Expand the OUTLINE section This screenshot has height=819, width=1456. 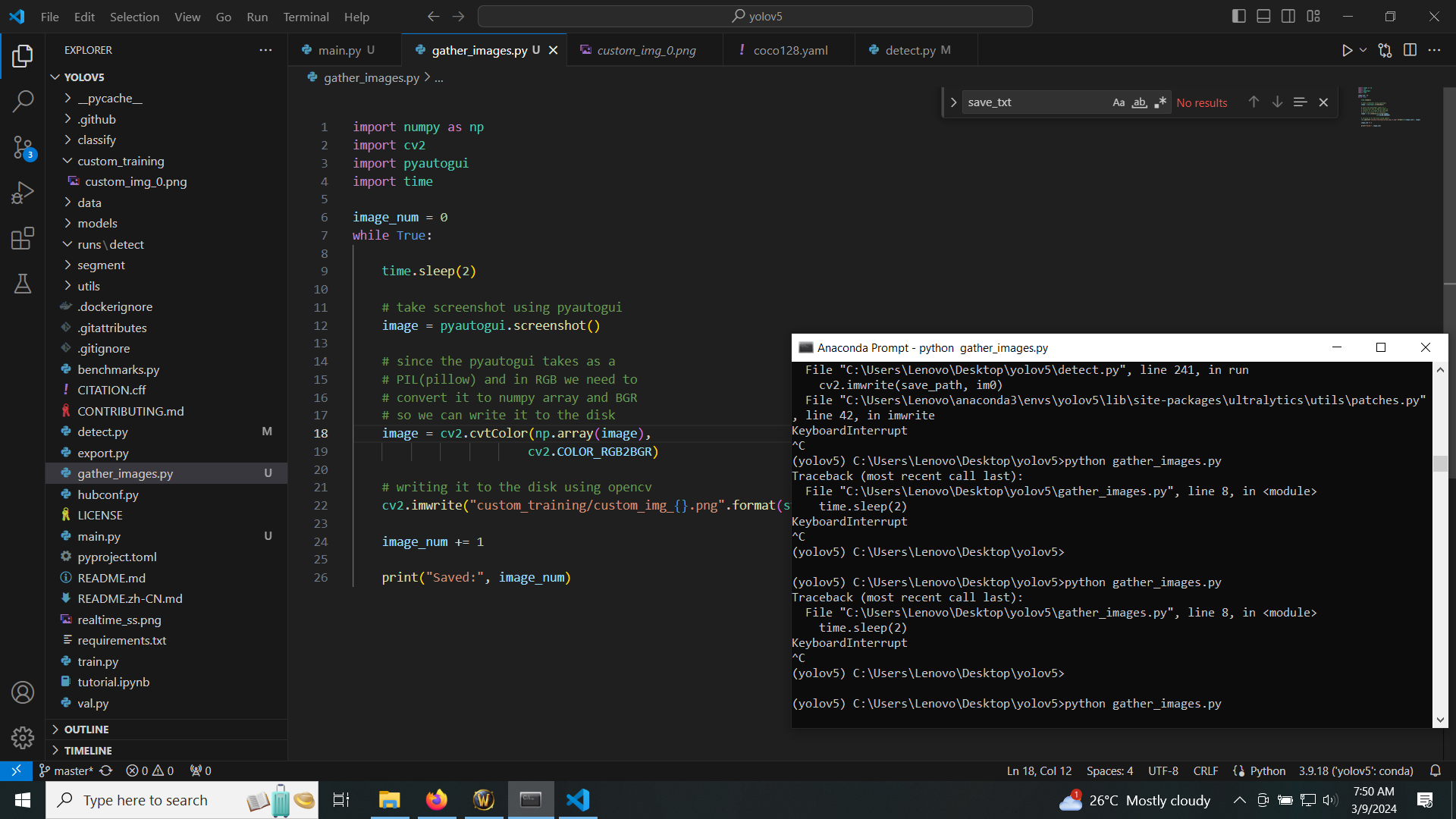86,729
